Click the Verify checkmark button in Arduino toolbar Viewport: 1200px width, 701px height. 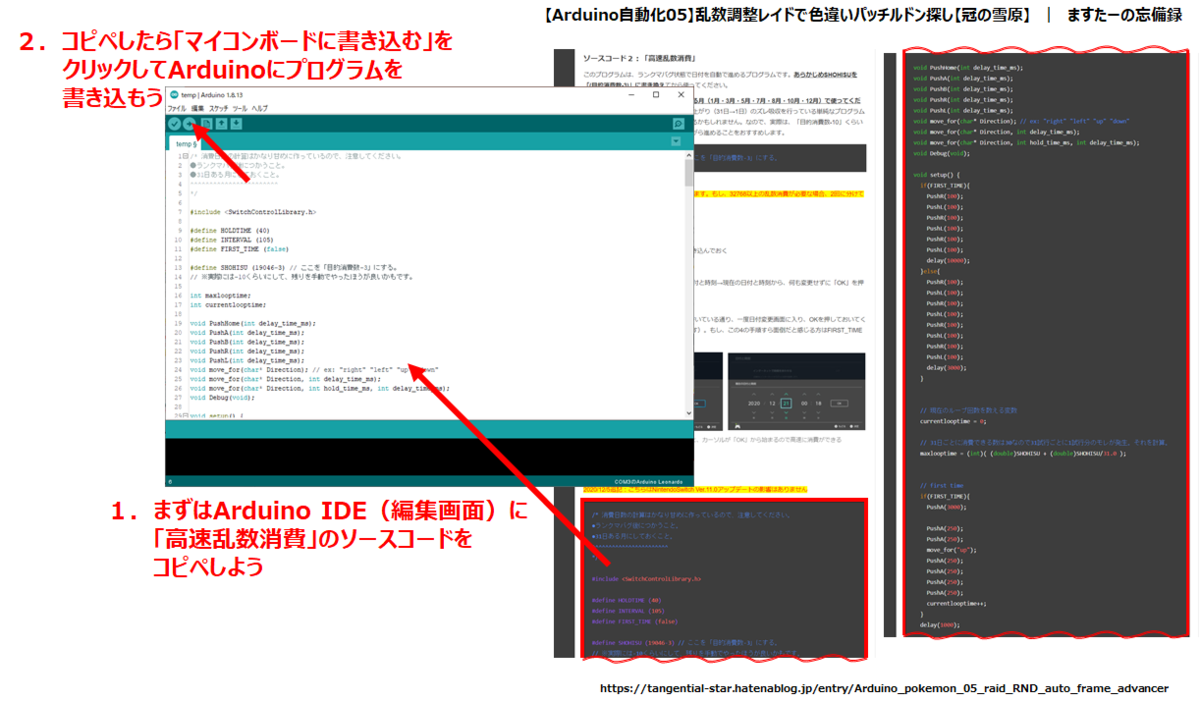tap(175, 123)
